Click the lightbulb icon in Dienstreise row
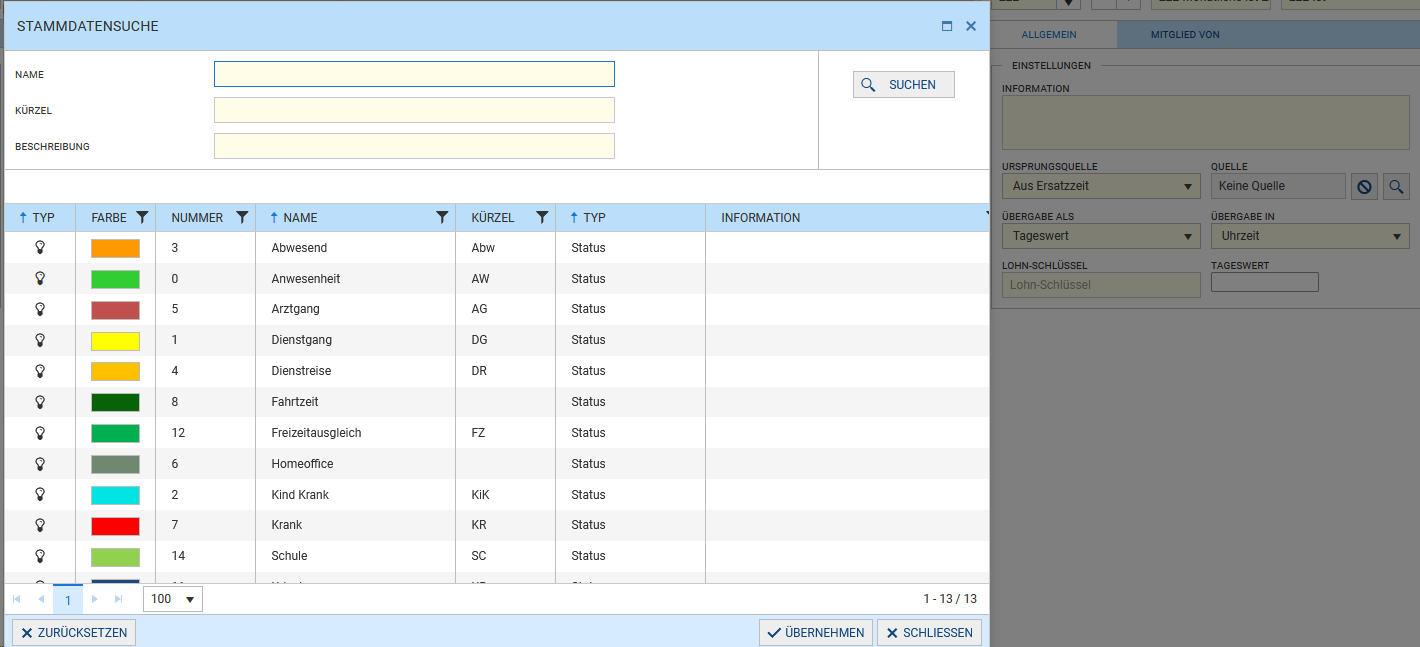This screenshot has width=1420, height=647. (40, 371)
